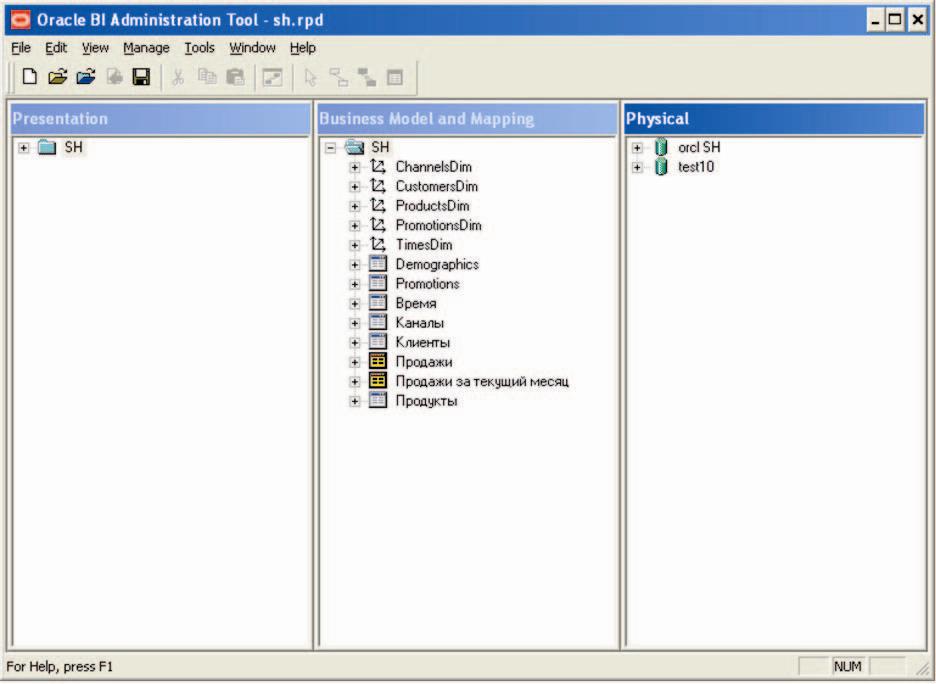The image size is (936, 684).
Task: Click the SH business model icon
Action: [x=354, y=147]
